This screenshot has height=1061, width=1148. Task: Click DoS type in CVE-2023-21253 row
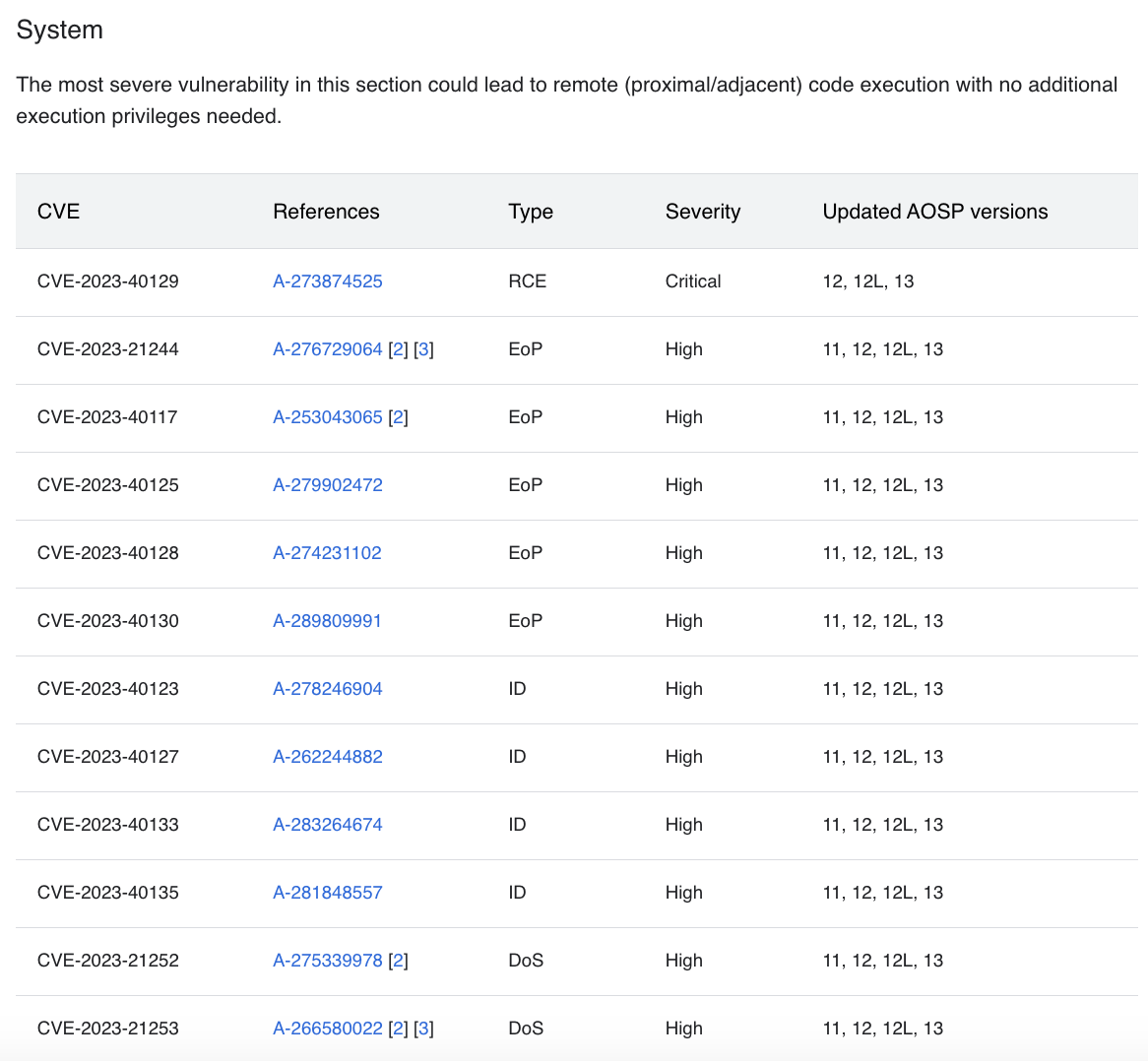526,1029
